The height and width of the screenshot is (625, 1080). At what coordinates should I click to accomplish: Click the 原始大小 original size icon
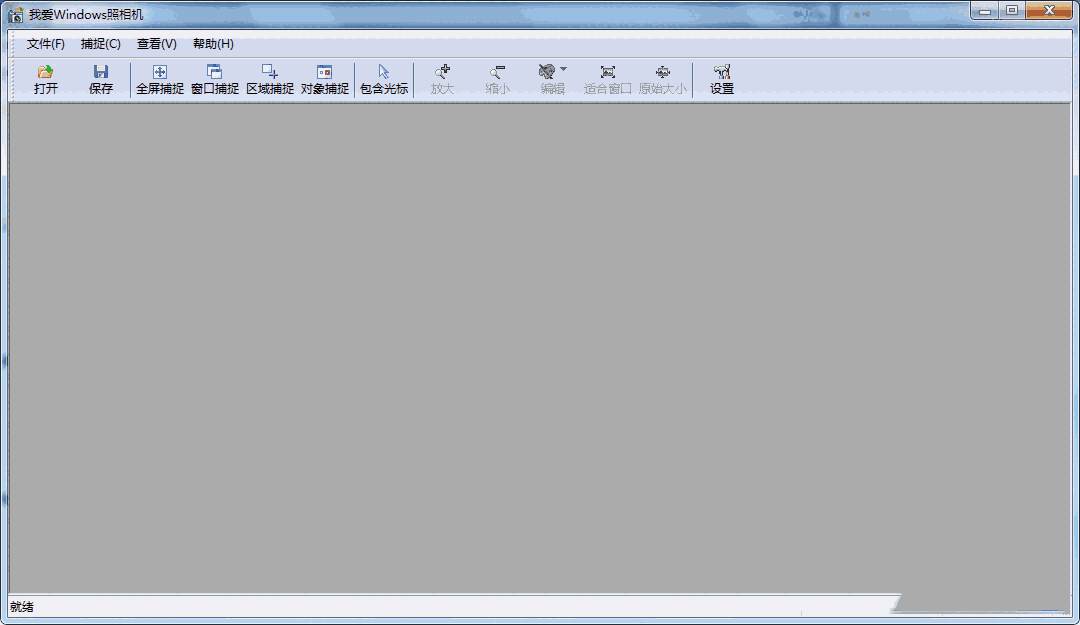pyautogui.click(x=663, y=80)
